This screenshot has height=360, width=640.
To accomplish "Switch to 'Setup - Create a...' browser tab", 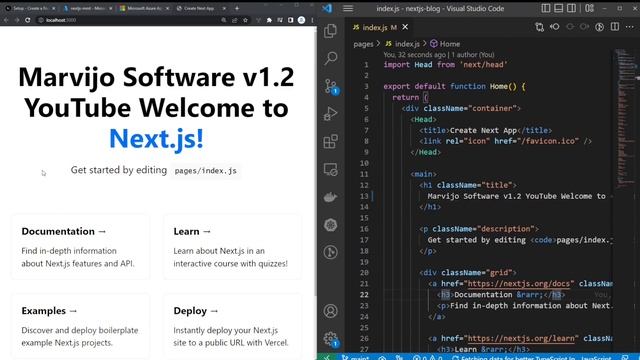I will tap(30, 8).
